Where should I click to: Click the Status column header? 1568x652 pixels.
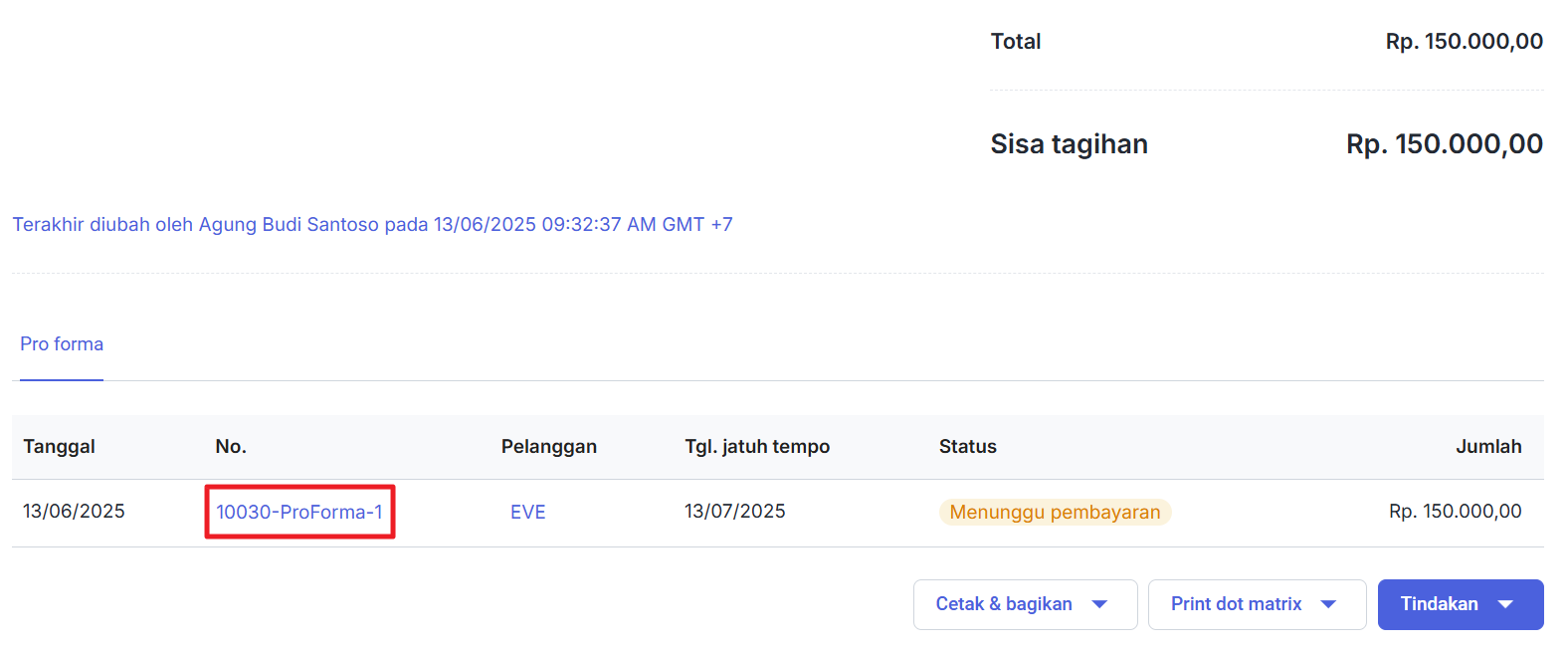tap(967, 447)
